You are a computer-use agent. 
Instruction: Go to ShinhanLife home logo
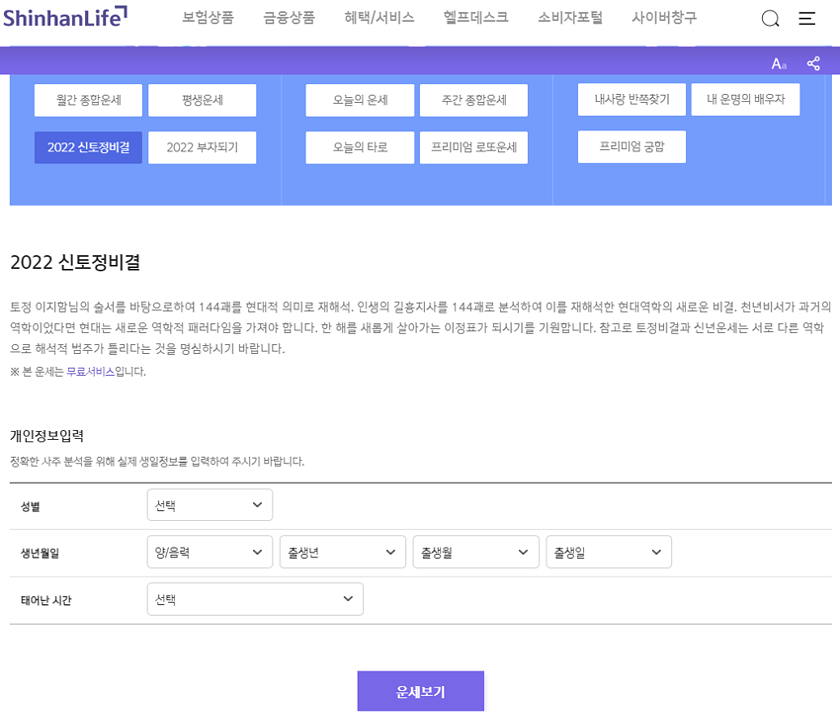(65, 17)
